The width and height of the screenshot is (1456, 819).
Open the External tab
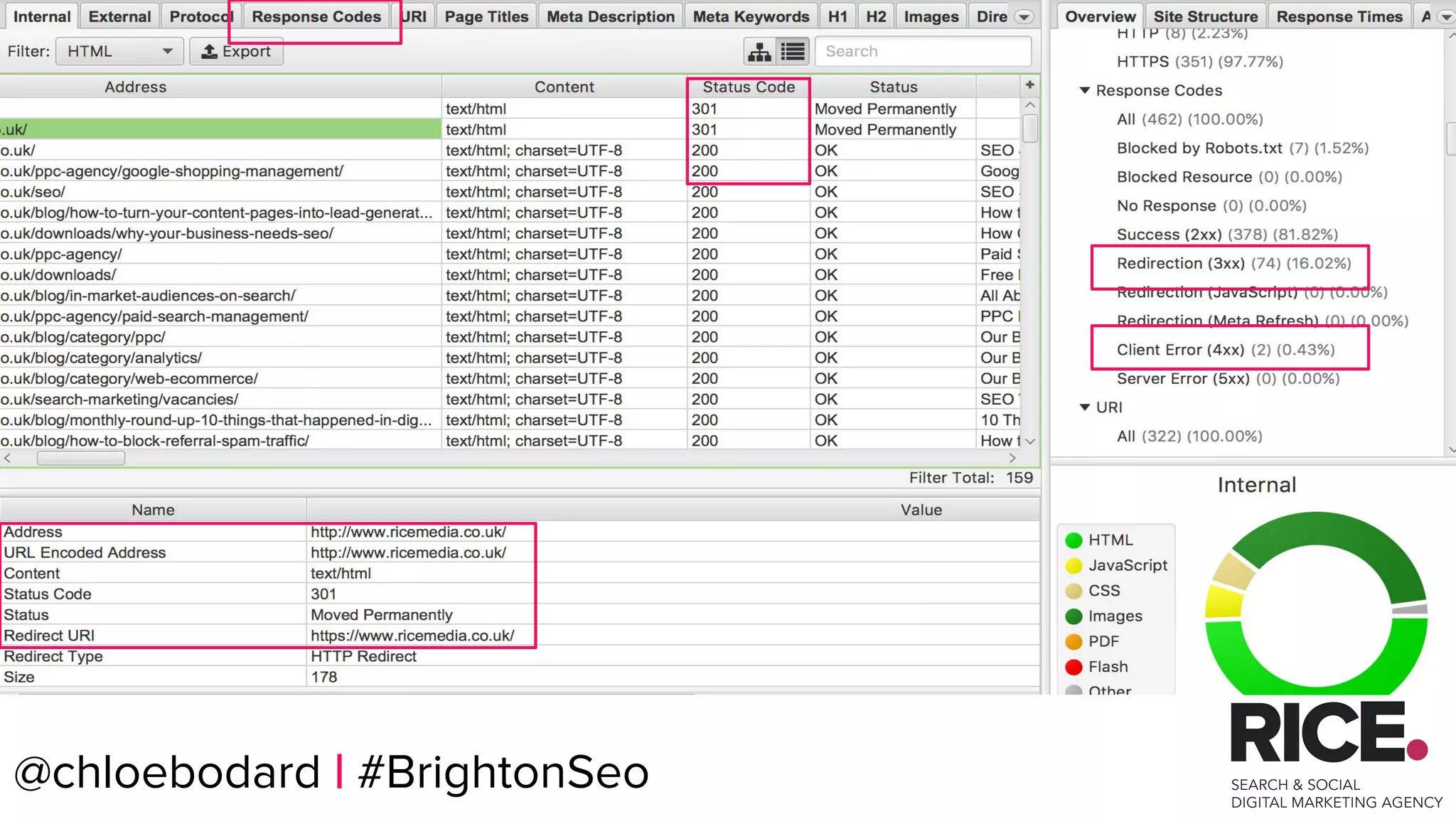(119, 16)
